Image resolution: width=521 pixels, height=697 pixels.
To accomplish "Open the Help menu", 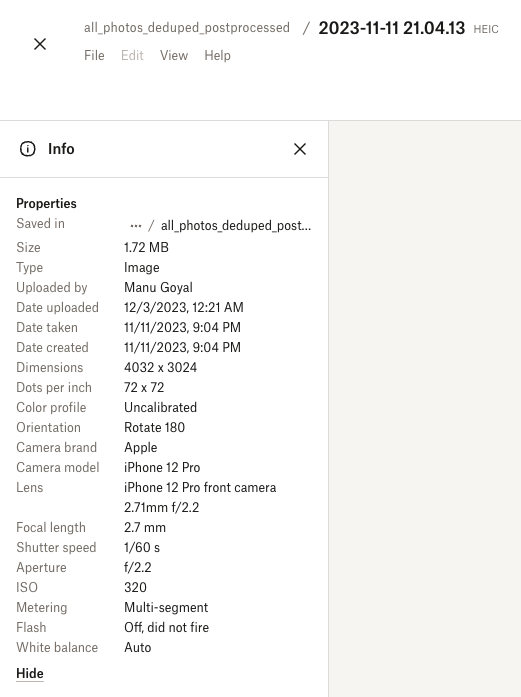I will (x=217, y=56).
